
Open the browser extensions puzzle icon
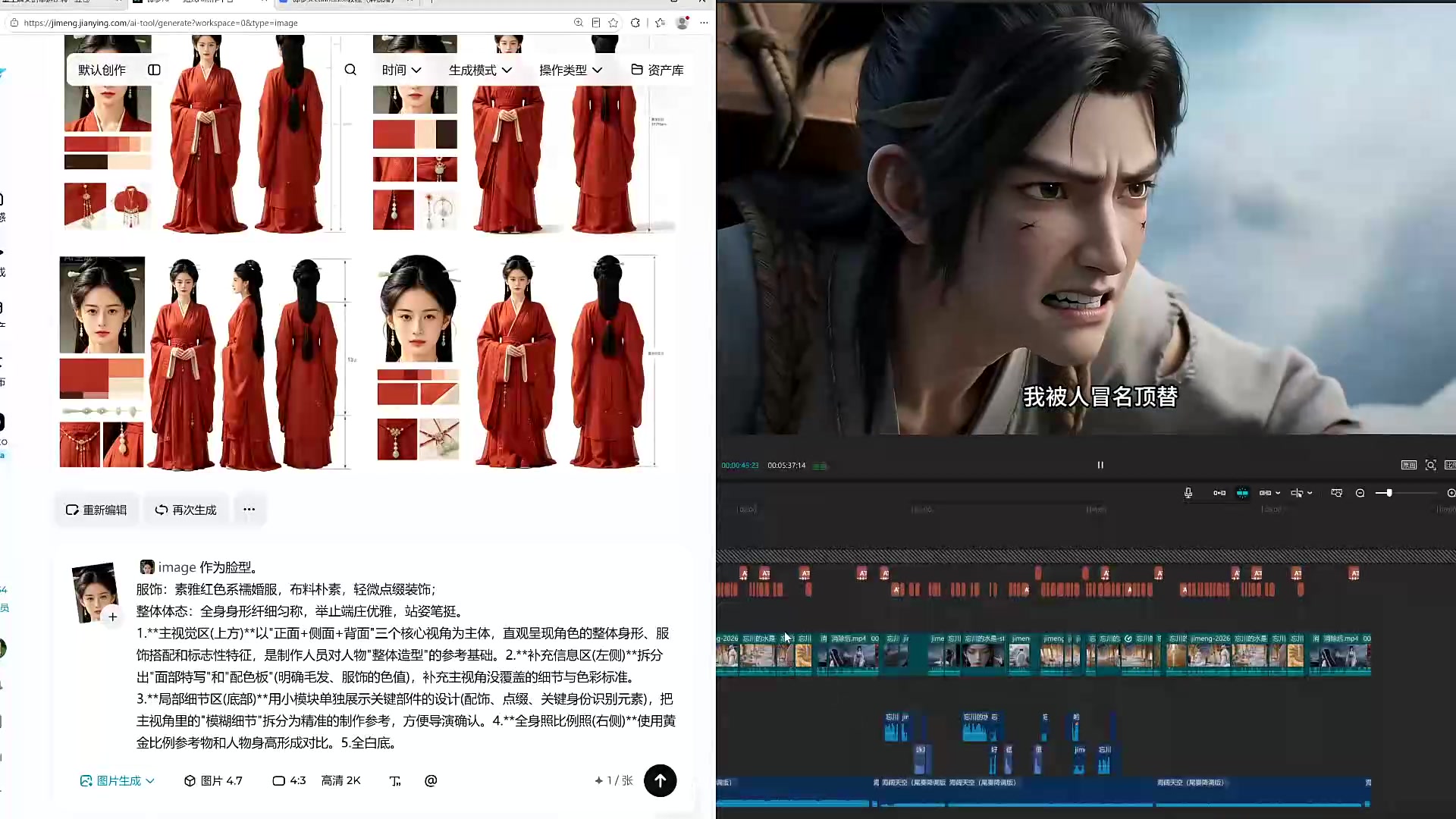tap(635, 23)
